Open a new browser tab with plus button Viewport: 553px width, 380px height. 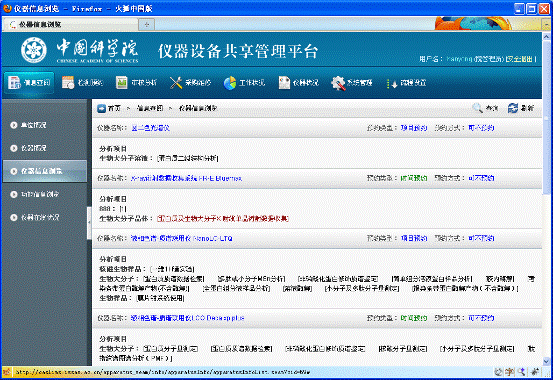point(147,24)
